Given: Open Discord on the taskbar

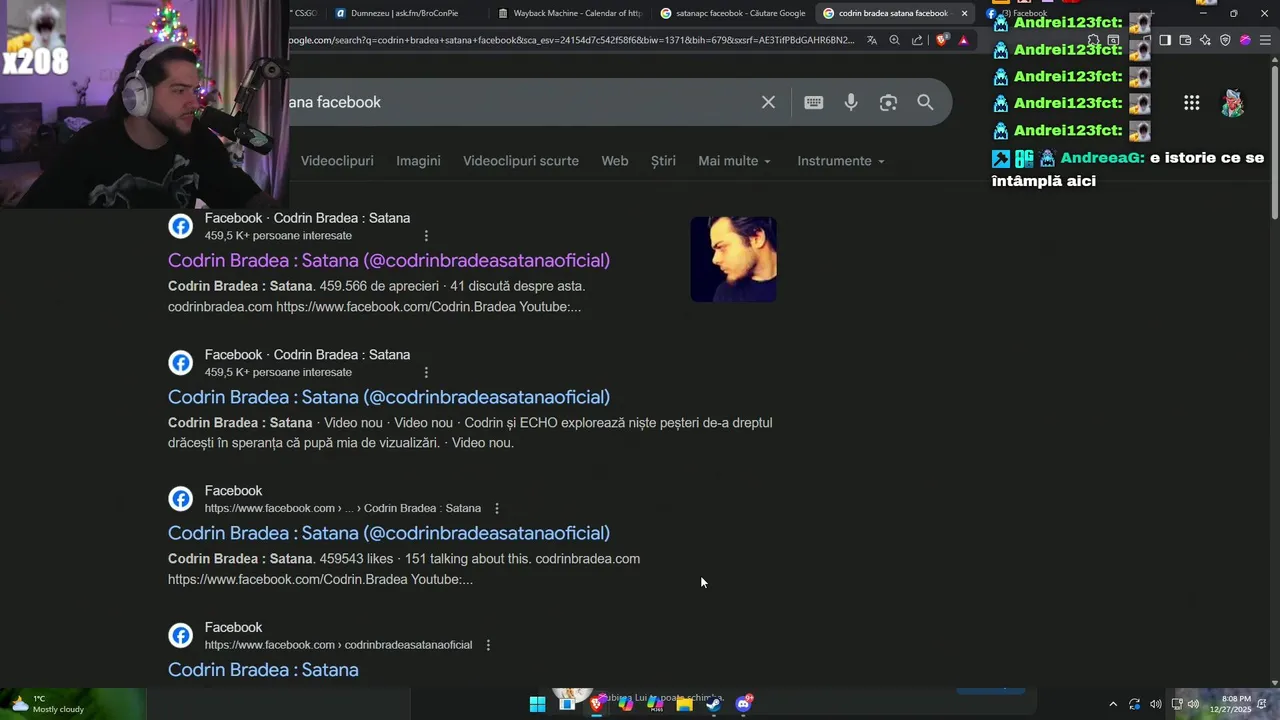Looking at the screenshot, I should click(743, 704).
